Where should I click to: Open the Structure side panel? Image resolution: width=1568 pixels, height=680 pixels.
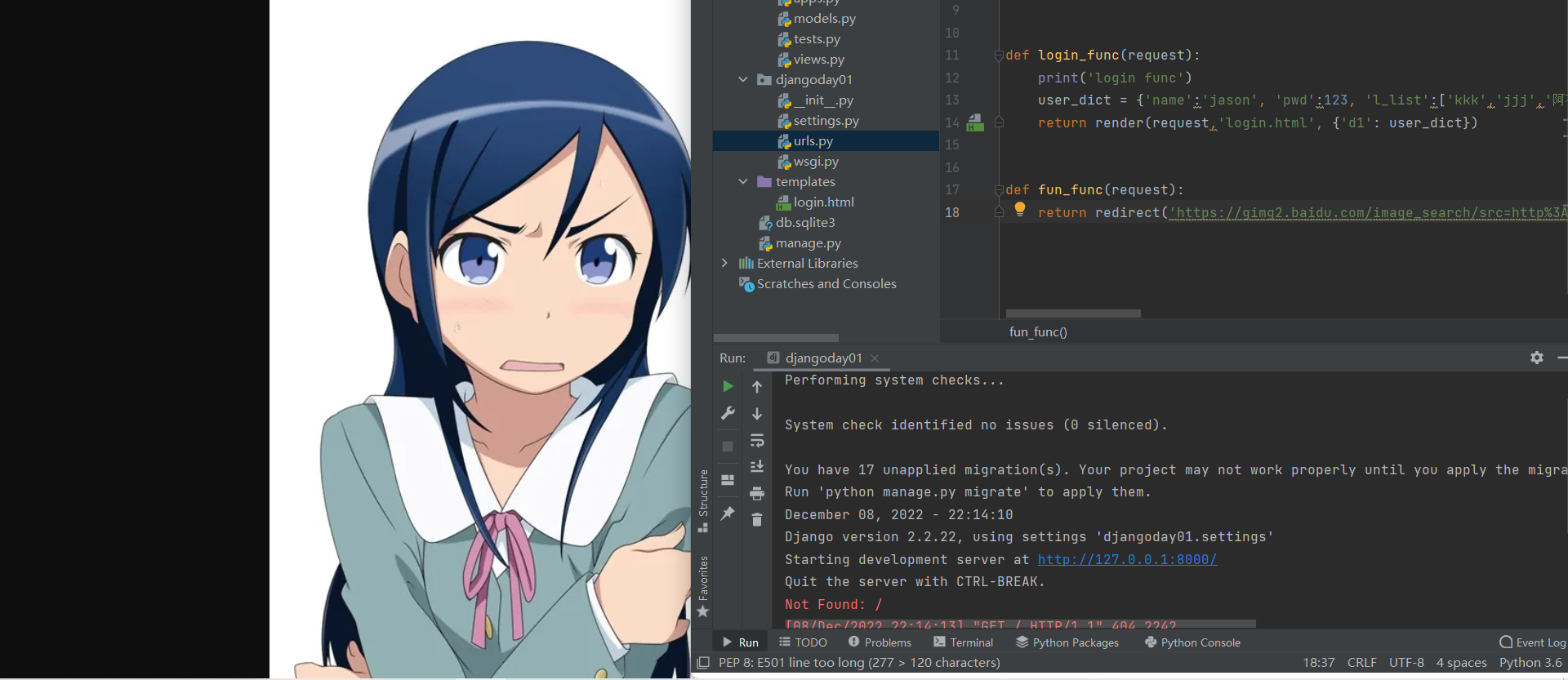[x=703, y=500]
